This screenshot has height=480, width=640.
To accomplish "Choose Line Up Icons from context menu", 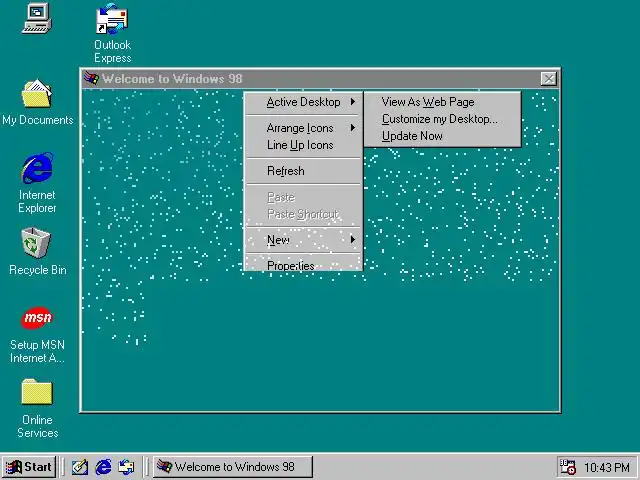I will coord(303,145).
